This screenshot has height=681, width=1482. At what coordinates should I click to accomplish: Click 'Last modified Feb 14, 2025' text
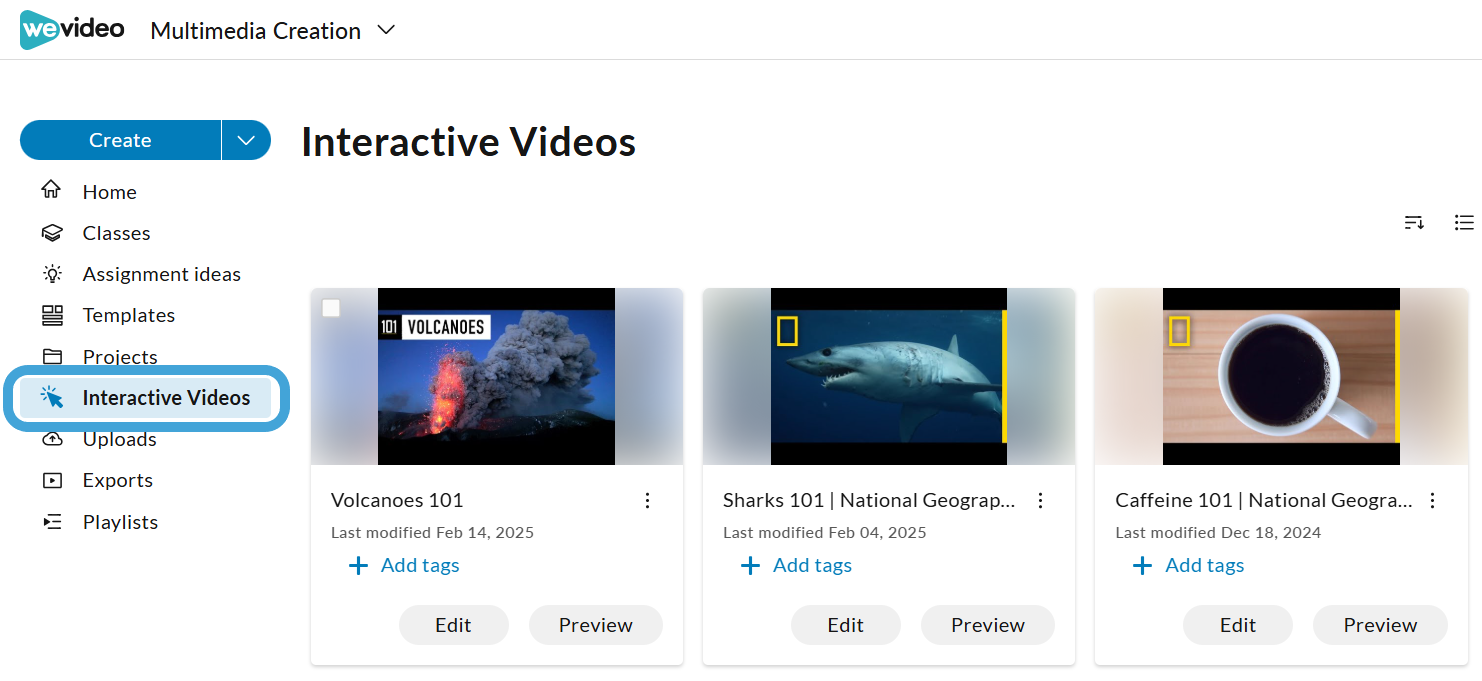click(x=432, y=532)
